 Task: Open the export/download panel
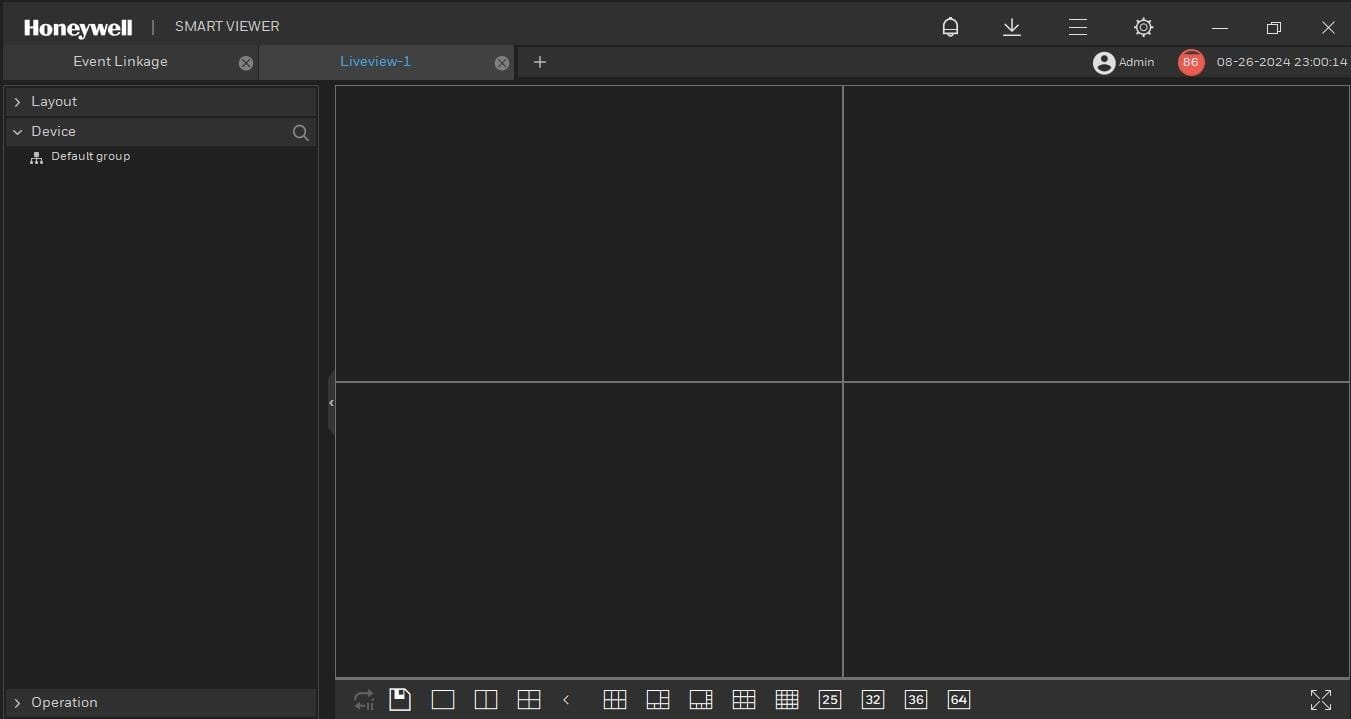pyautogui.click(x=1012, y=27)
